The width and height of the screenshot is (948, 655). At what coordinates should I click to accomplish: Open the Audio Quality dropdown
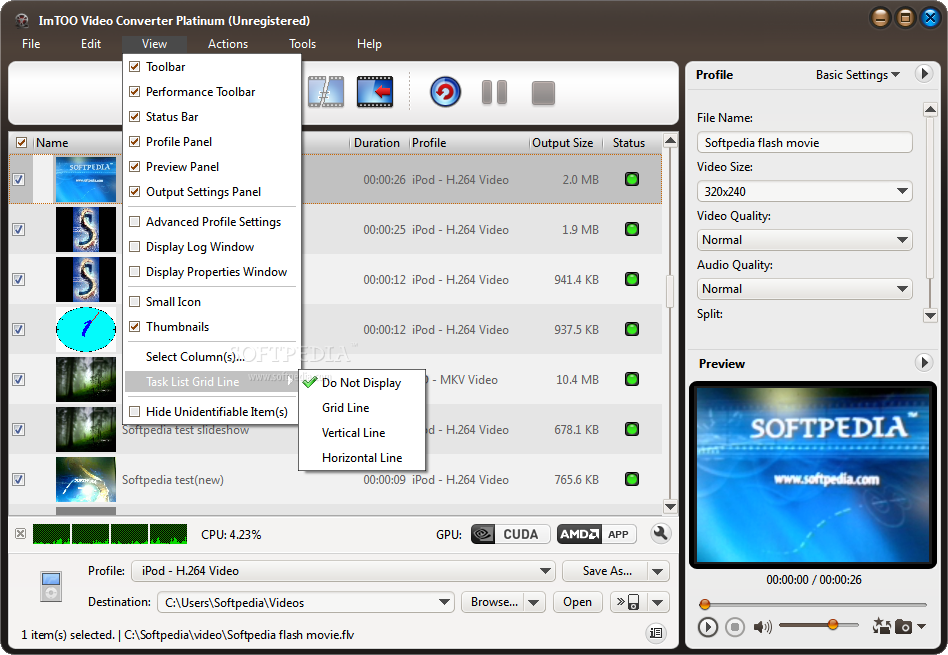click(x=804, y=289)
